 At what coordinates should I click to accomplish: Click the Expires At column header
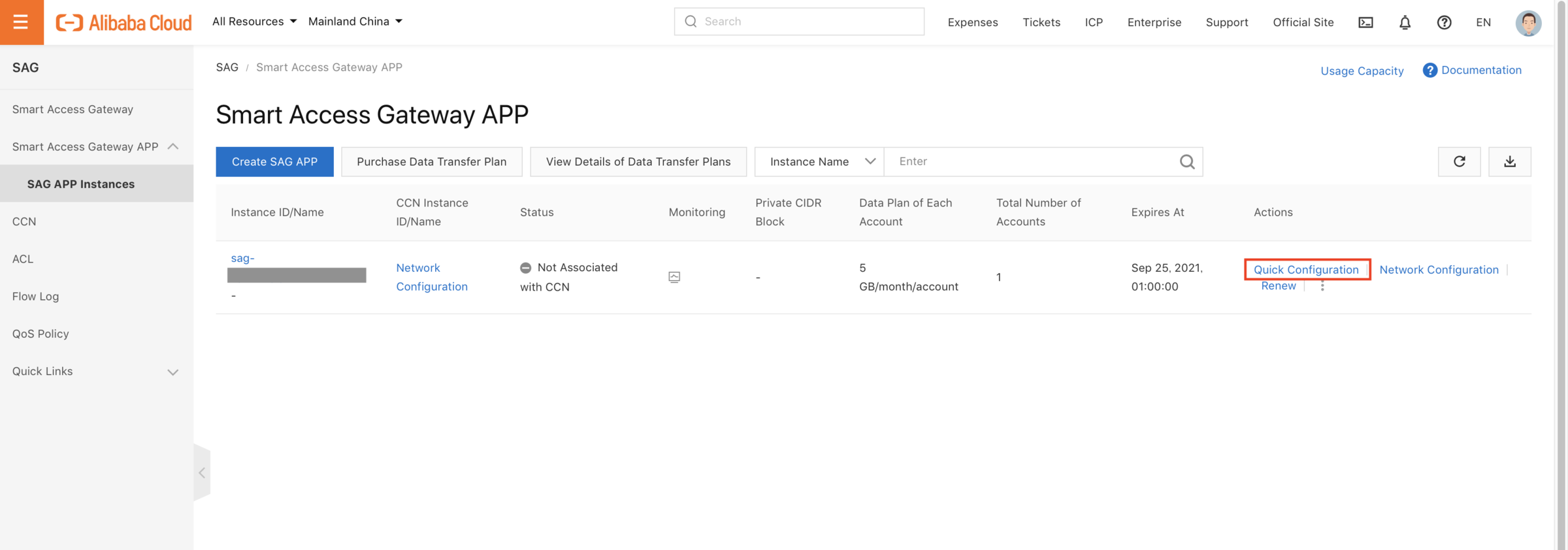[1157, 212]
